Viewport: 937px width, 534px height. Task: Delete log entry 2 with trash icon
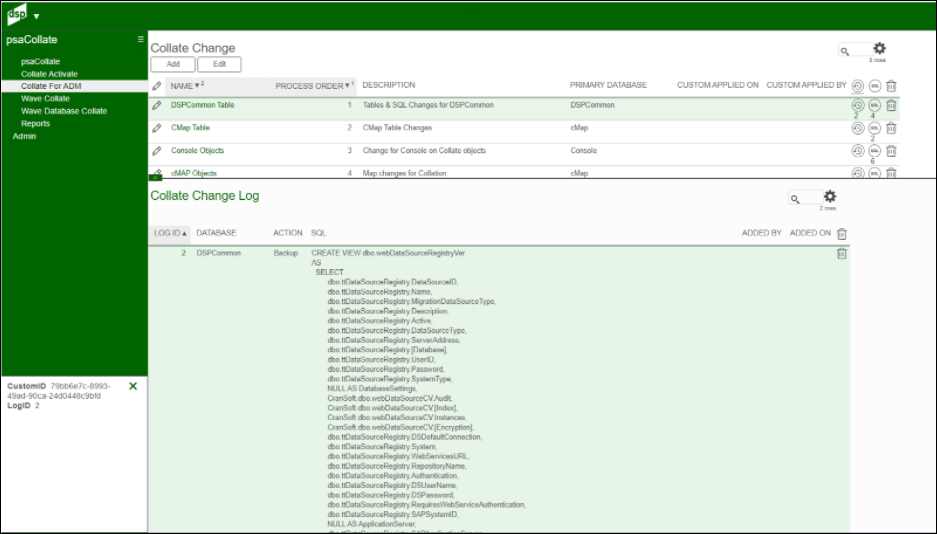point(842,254)
